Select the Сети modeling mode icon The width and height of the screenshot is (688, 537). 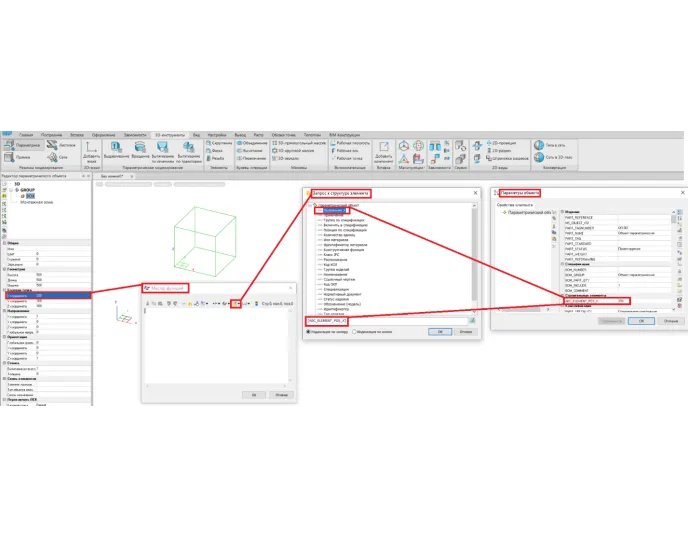point(52,157)
